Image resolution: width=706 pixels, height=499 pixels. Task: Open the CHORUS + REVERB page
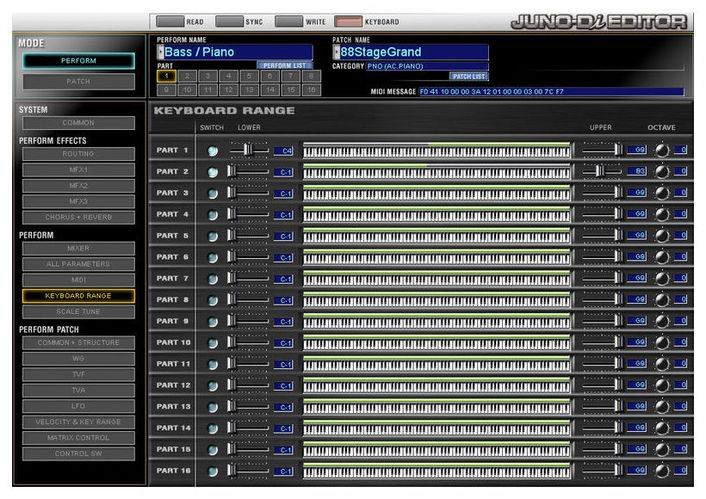(79, 218)
